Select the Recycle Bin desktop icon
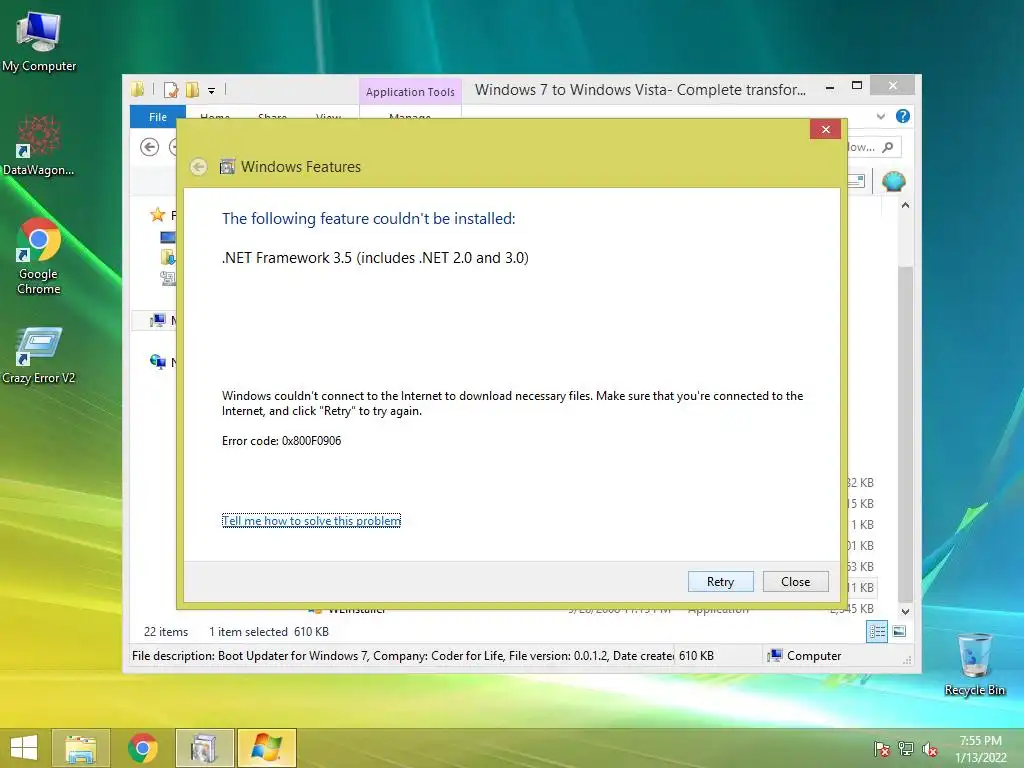The width and height of the screenshot is (1024, 768). 974,665
